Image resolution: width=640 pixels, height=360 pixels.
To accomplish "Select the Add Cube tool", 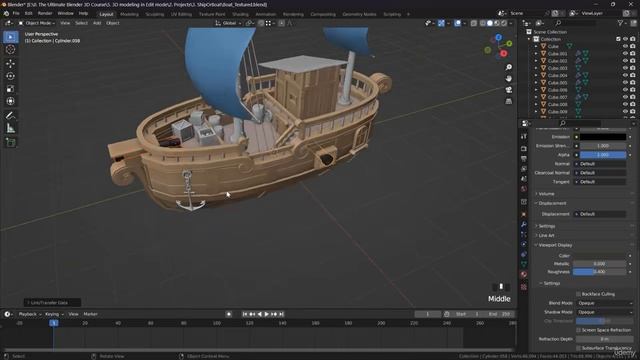I will click(x=11, y=142).
